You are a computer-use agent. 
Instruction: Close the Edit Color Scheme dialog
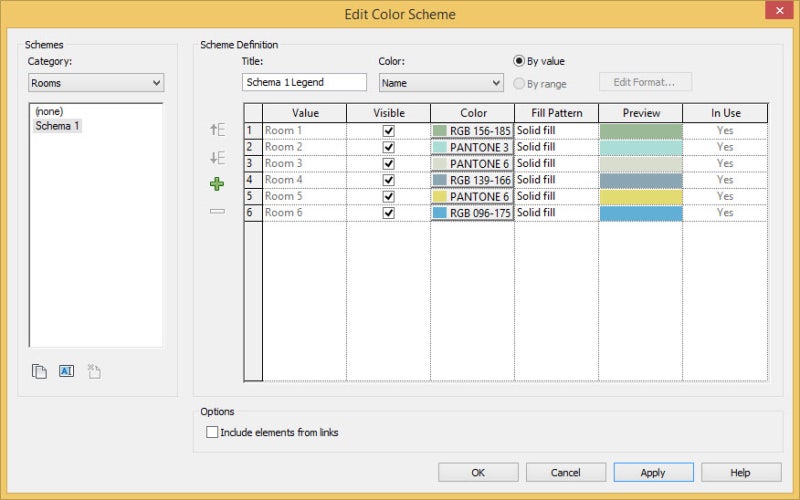[x=779, y=10]
